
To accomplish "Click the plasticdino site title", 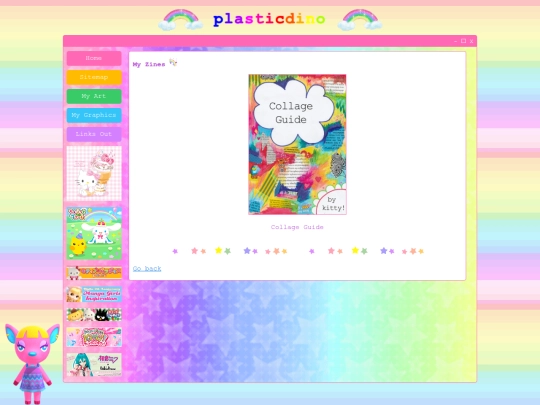I will (269, 19).
